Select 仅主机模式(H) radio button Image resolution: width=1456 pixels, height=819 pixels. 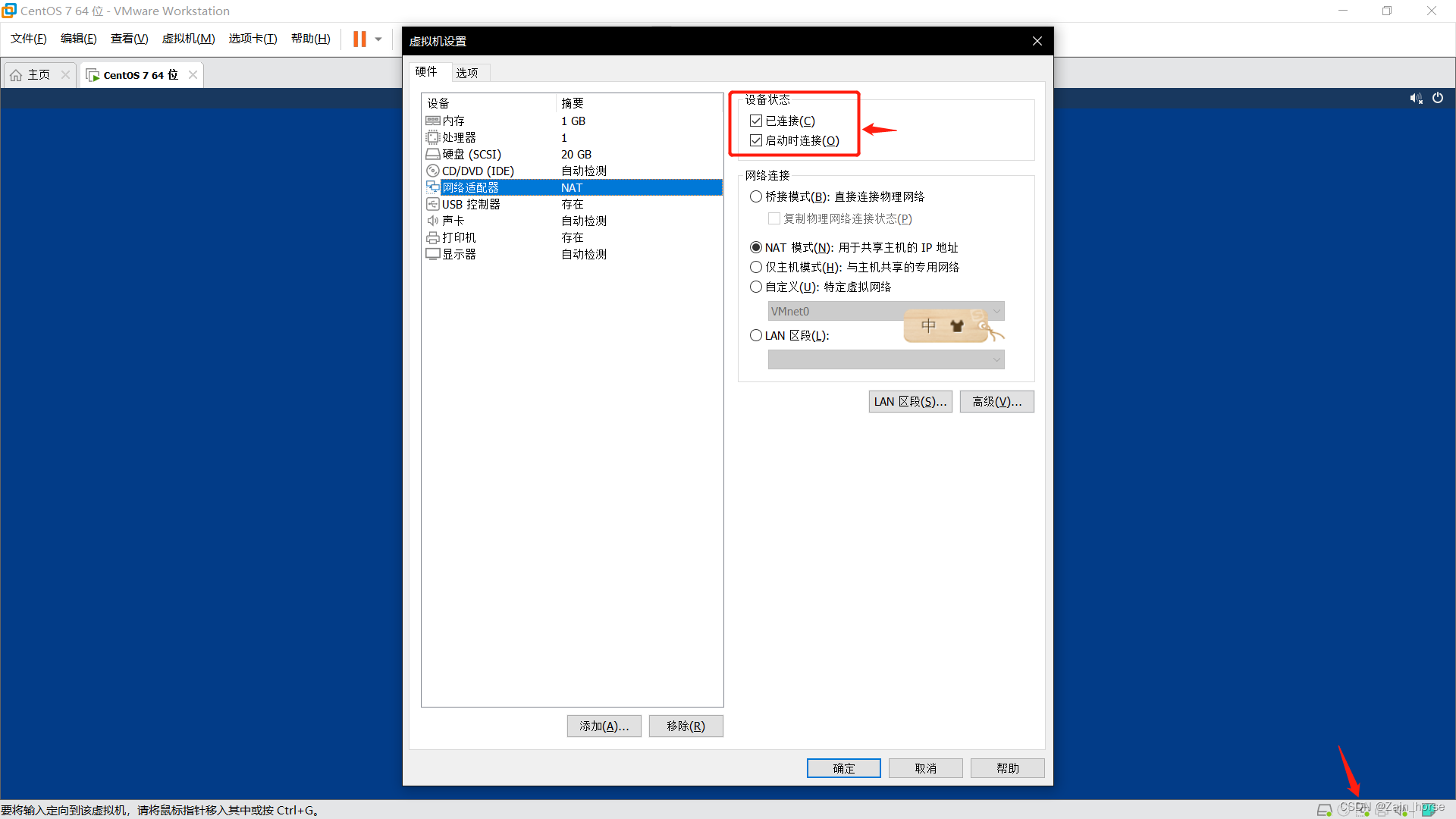pos(756,267)
